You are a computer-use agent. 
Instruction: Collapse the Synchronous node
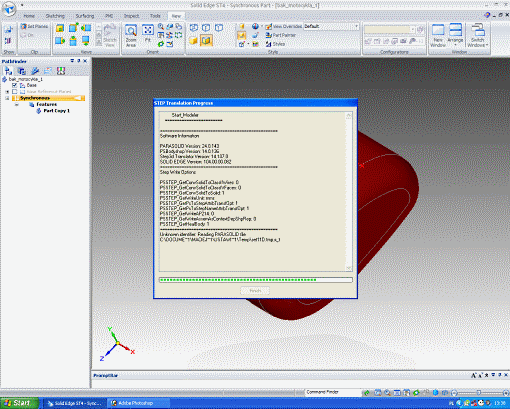7,98
